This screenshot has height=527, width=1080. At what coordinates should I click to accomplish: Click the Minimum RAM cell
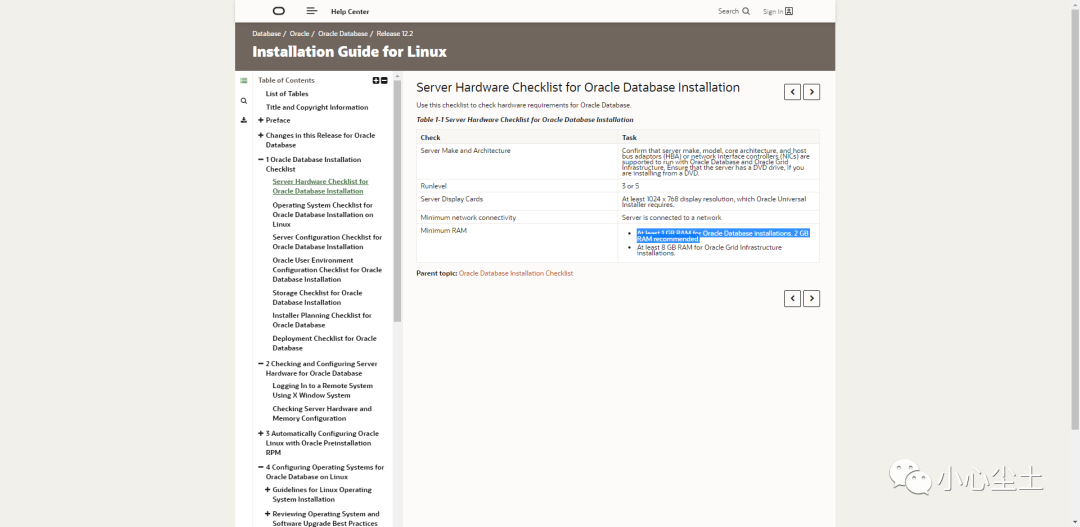coord(517,243)
